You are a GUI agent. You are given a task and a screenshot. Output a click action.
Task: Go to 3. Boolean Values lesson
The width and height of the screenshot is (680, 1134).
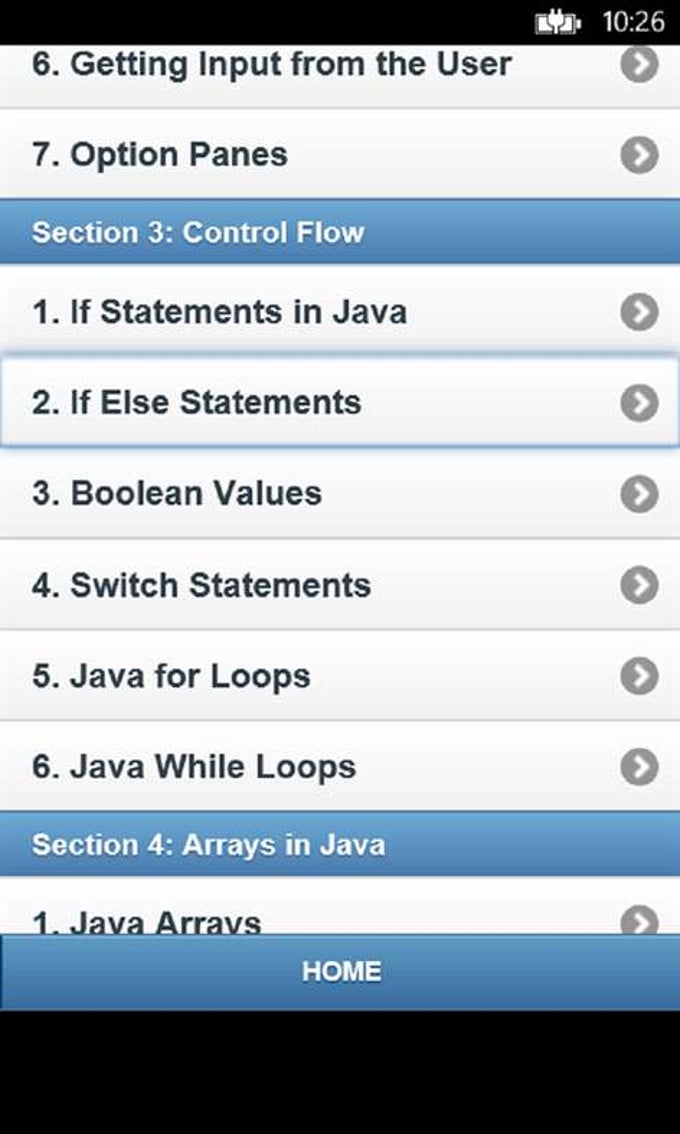click(177, 494)
